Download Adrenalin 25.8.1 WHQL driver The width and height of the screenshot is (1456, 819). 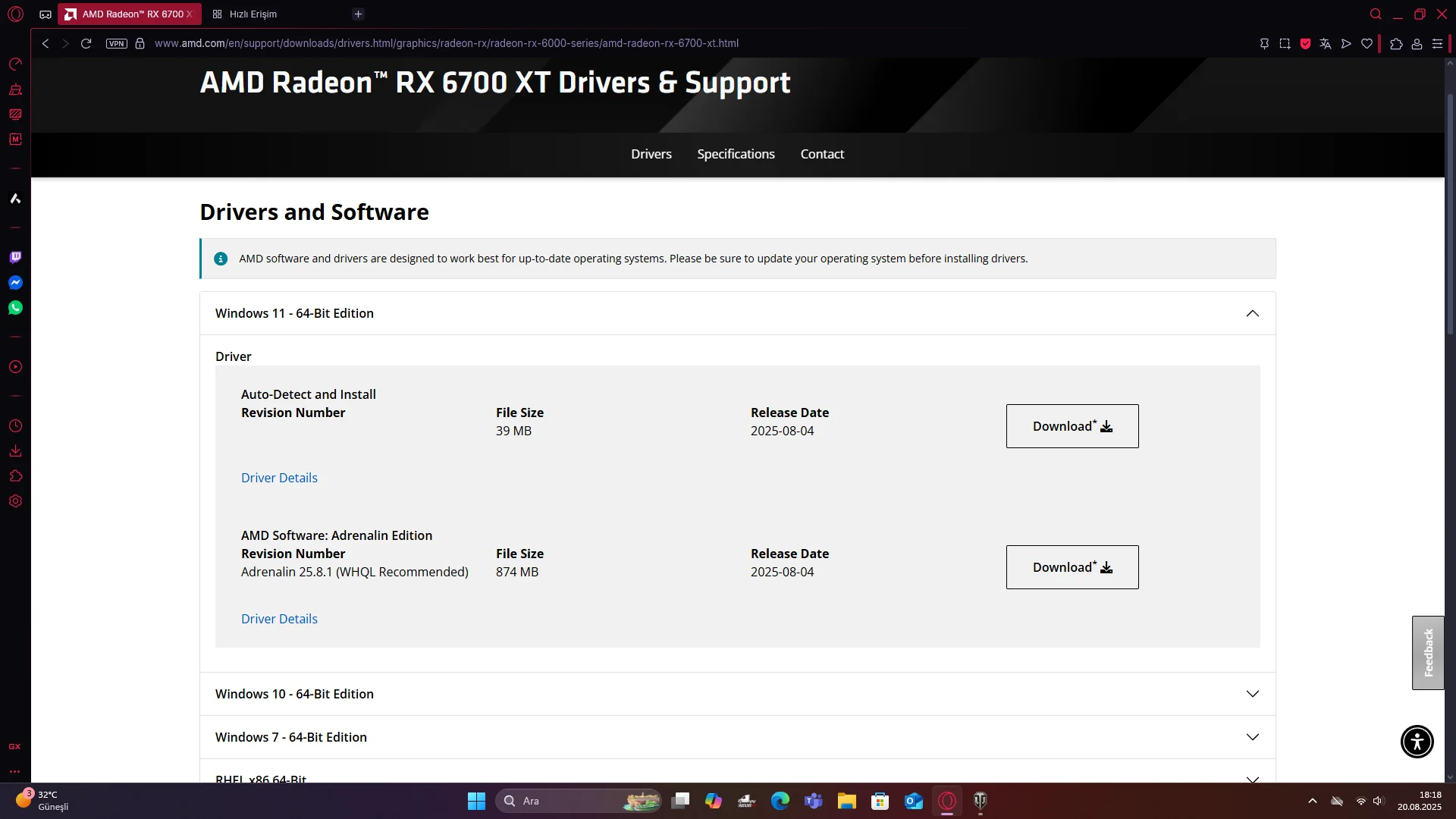(1072, 567)
